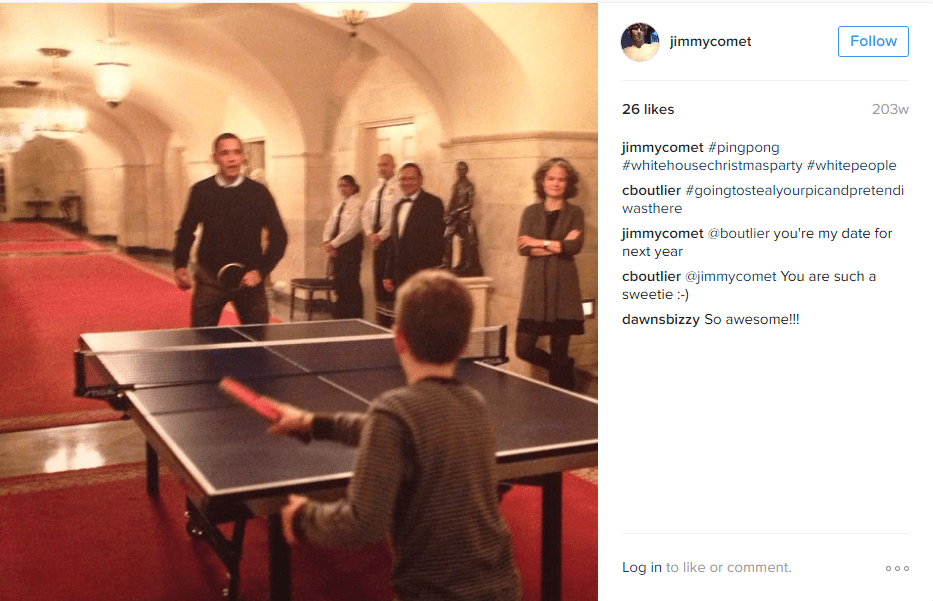This screenshot has height=601, width=933.
Task: Click jimmycomet username in caption
Action: (x=662, y=148)
